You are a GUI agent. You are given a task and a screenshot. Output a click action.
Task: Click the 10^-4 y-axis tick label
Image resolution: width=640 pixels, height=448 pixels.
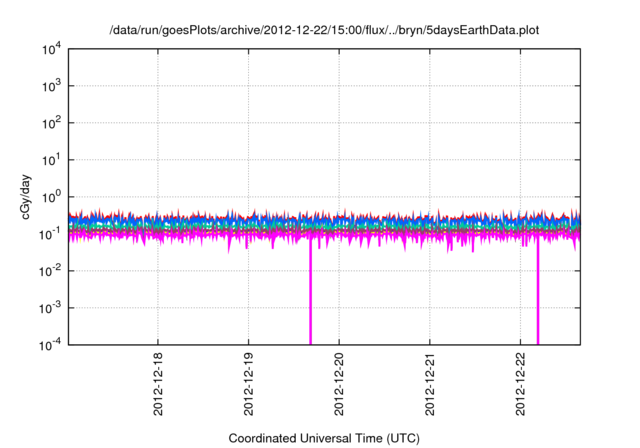[x=50, y=345]
